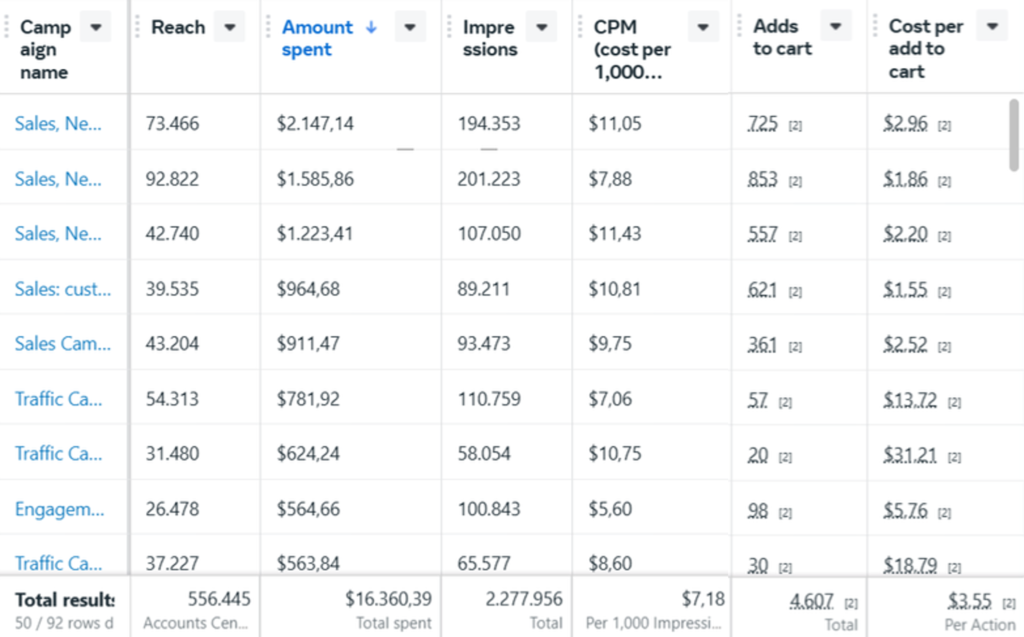This screenshot has width=1024, height=637.
Task: Click footnote marker beside $31,21 cost
Action: 954,457
